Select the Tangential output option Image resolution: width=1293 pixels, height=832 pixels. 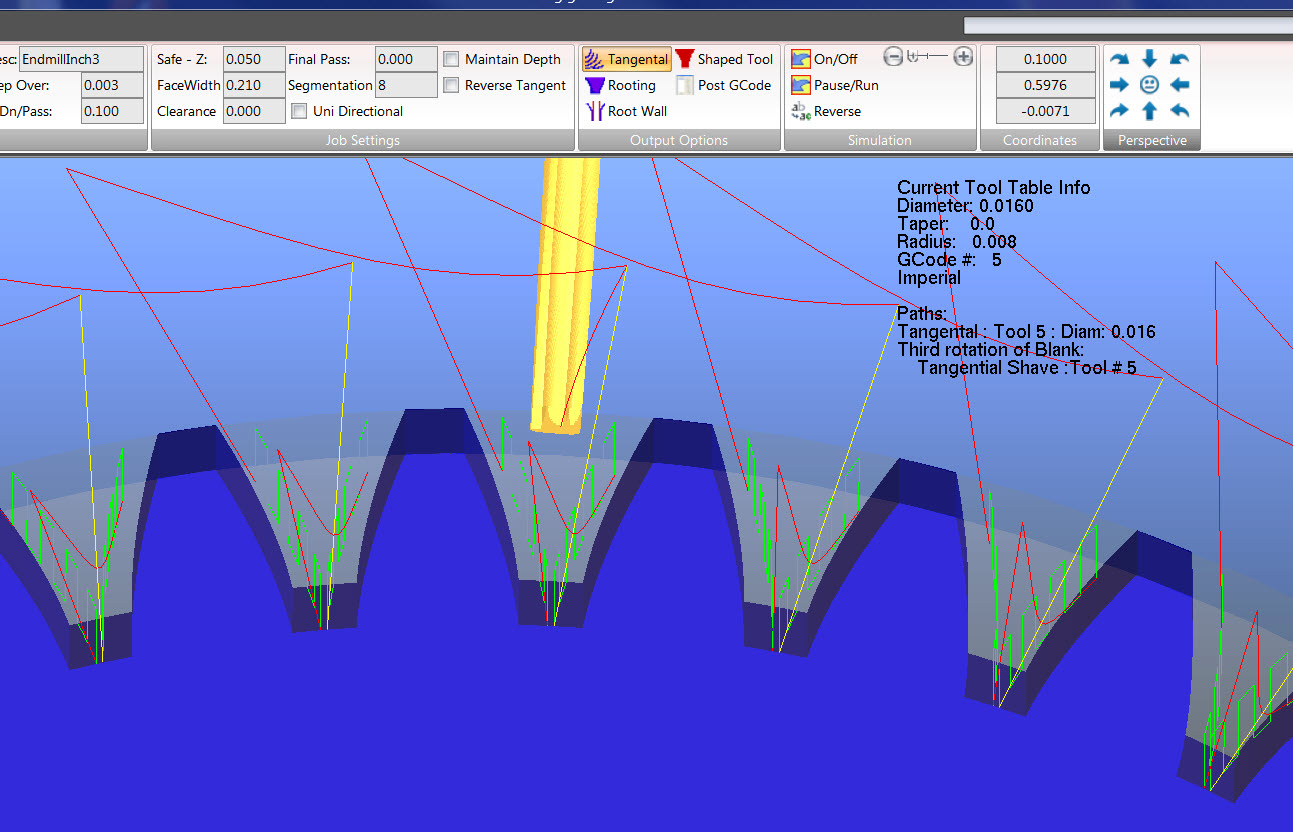(x=626, y=59)
